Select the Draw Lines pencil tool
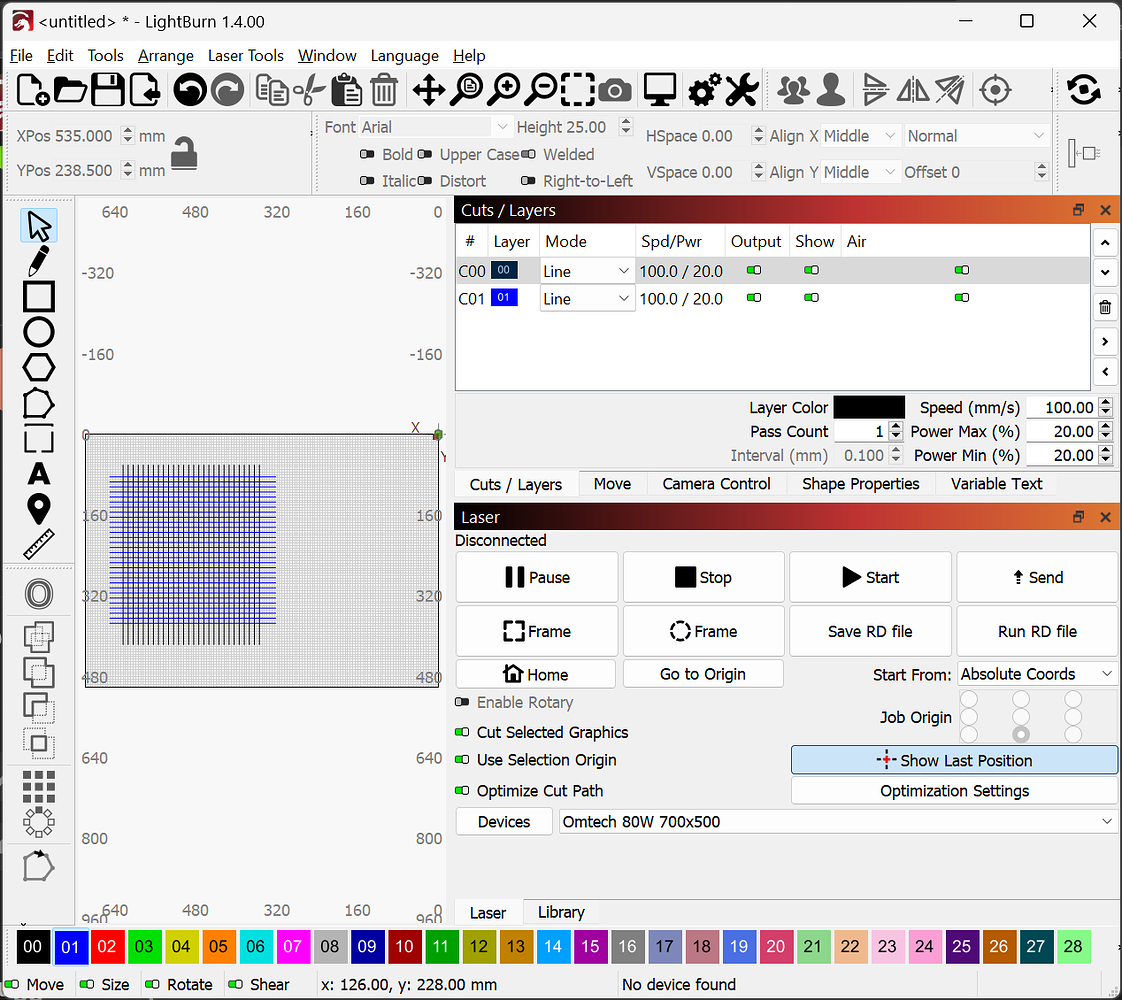 [x=38, y=261]
